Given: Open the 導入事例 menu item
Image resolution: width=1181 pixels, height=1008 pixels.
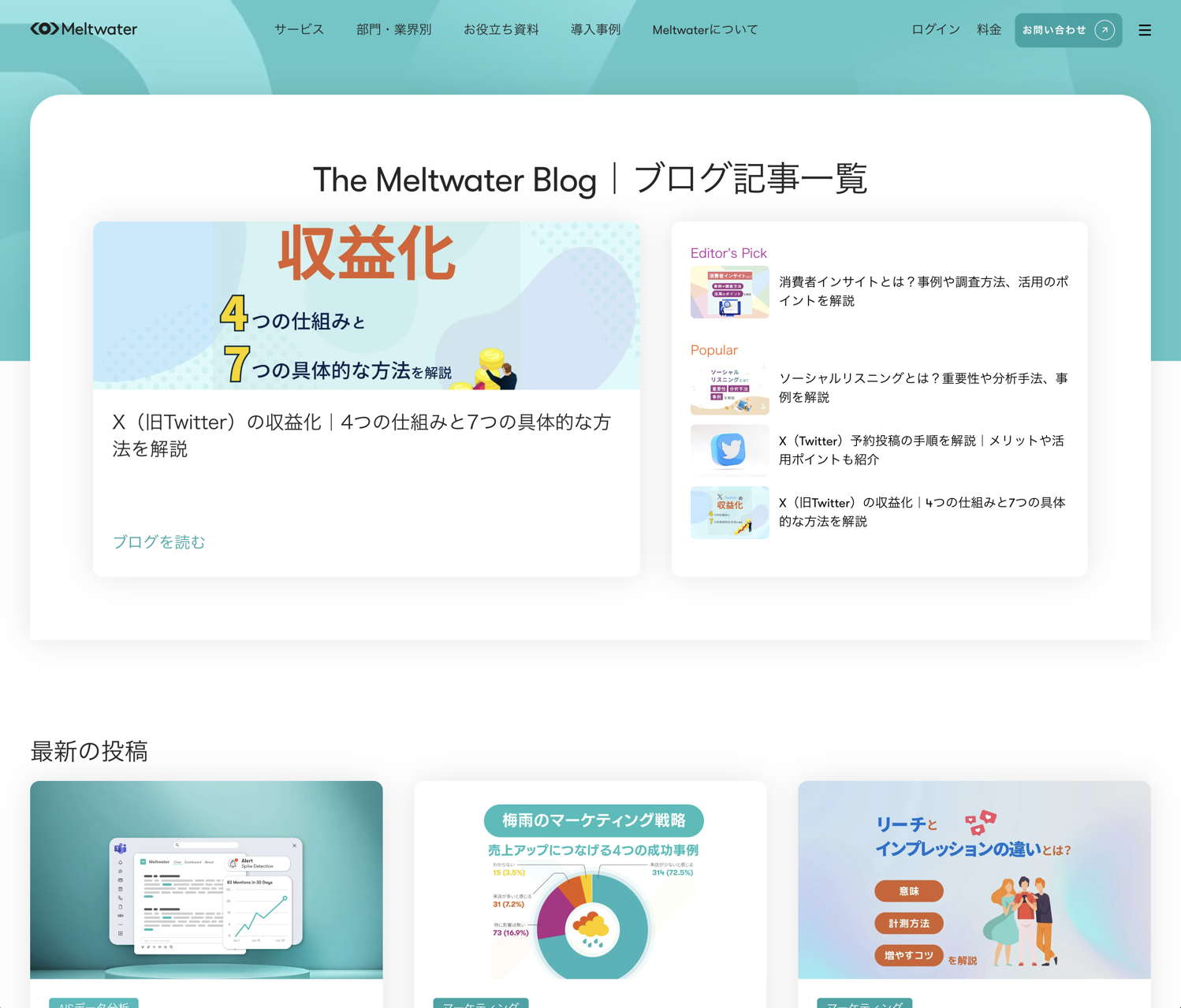Looking at the screenshot, I should point(595,30).
